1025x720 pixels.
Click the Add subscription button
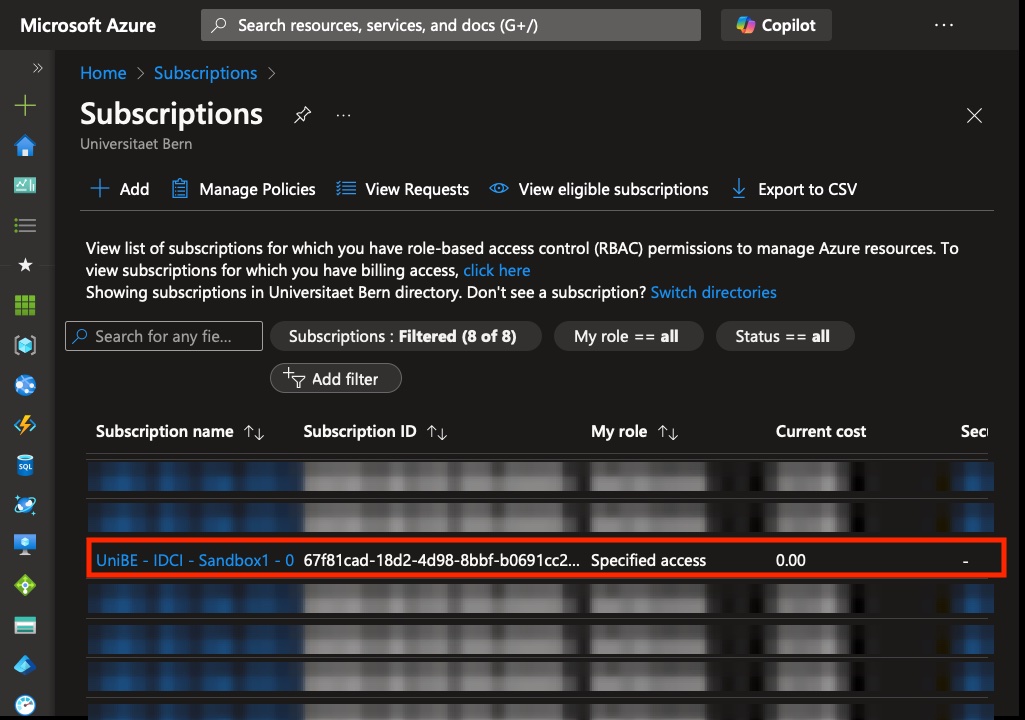120,189
